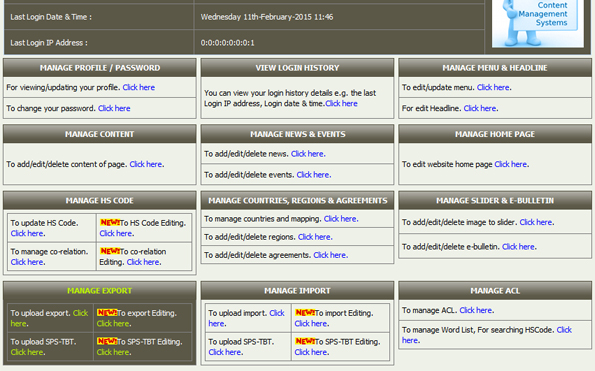Screen dimensions: 595x371
Task: Open profile update link under Manage Profile
Action: pos(139,88)
